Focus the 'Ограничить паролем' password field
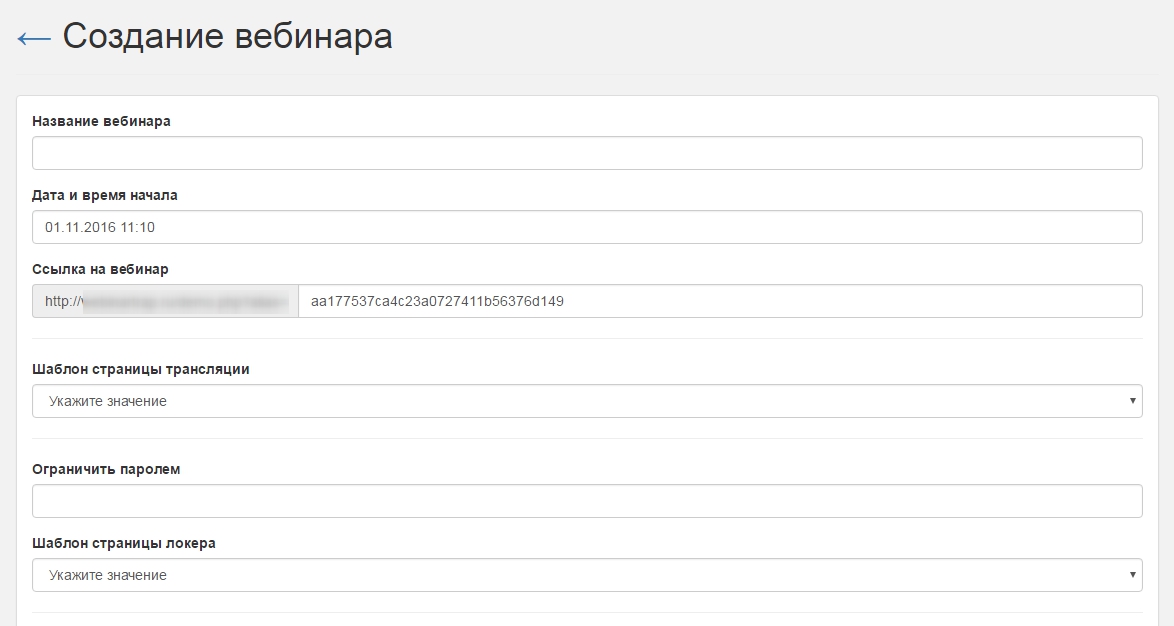Viewport: 1174px width, 626px height. [x=587, y=501]
